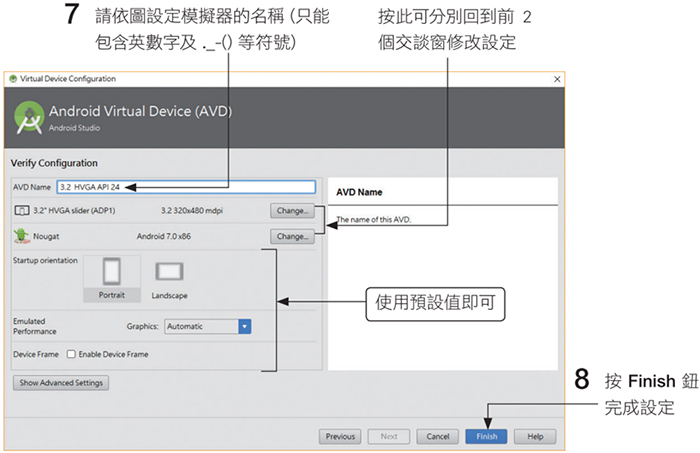Go back with the Previous button
This screenshot has height=453, width=700.
[x=340, y=436]
